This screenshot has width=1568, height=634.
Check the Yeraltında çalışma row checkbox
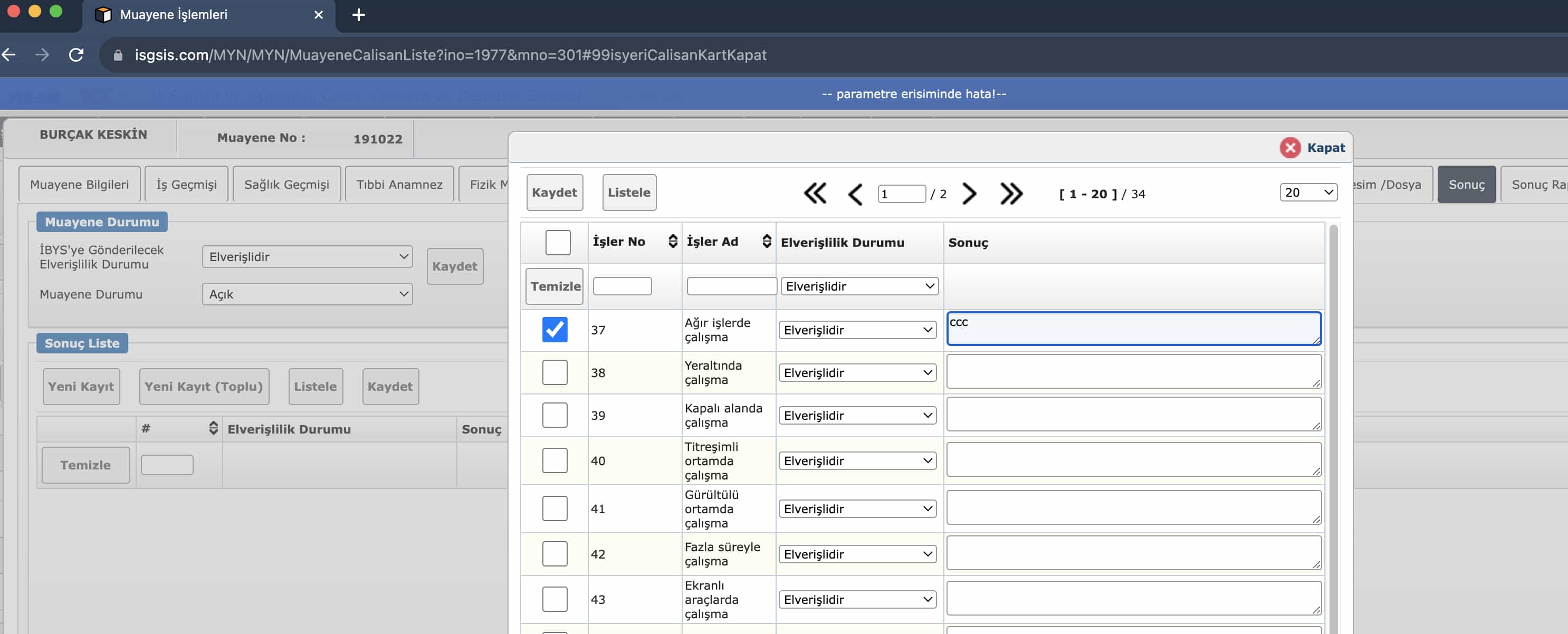pos(554,372)
